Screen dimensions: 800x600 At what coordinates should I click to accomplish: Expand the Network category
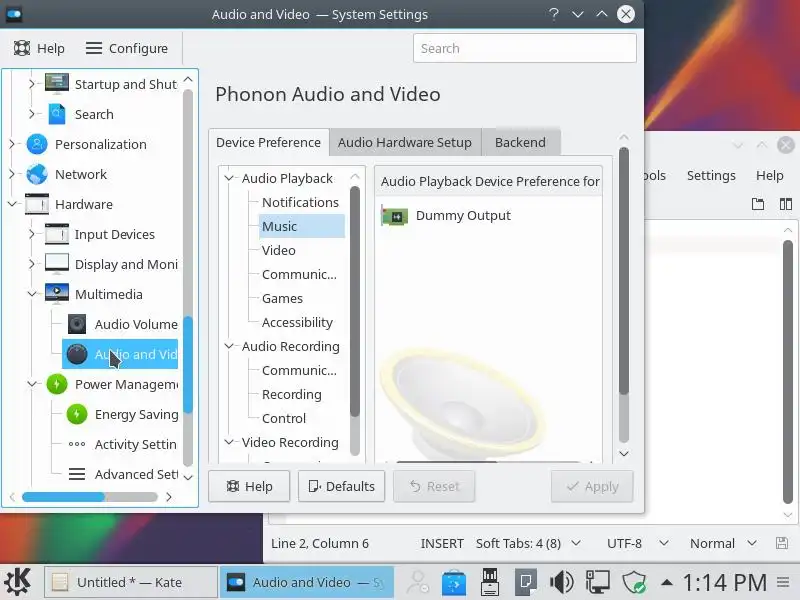(x=12, y=174)
